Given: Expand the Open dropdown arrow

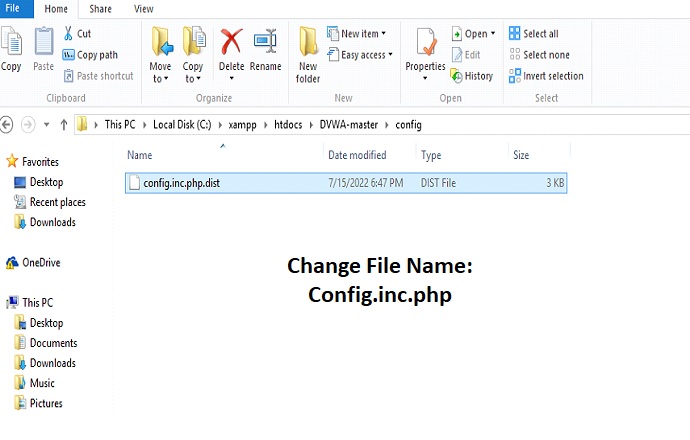Looking at the screenshot, I should click(x=493, y=33).
